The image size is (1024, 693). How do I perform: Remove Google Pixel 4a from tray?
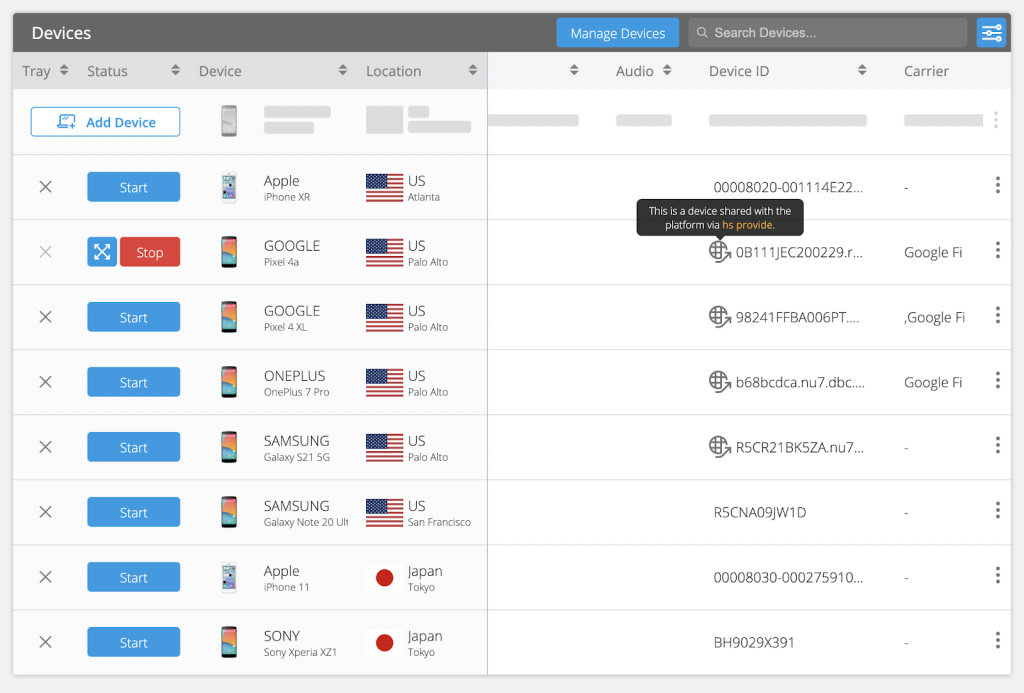[45, 252]
